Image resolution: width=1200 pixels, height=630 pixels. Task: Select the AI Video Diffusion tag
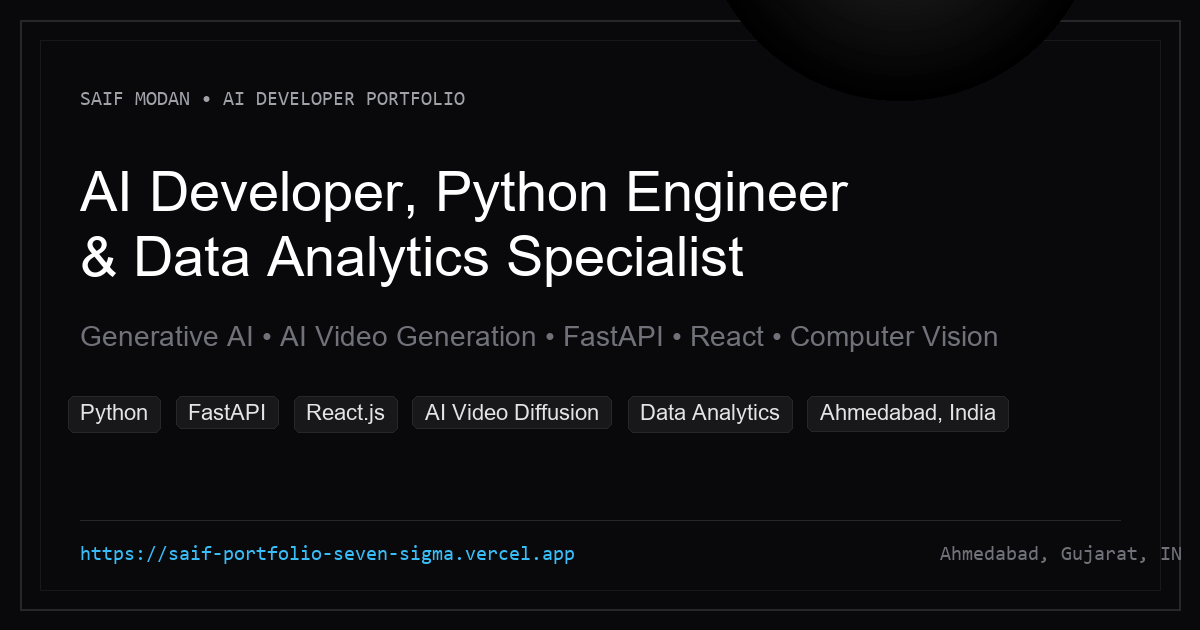tap(512, 414)
